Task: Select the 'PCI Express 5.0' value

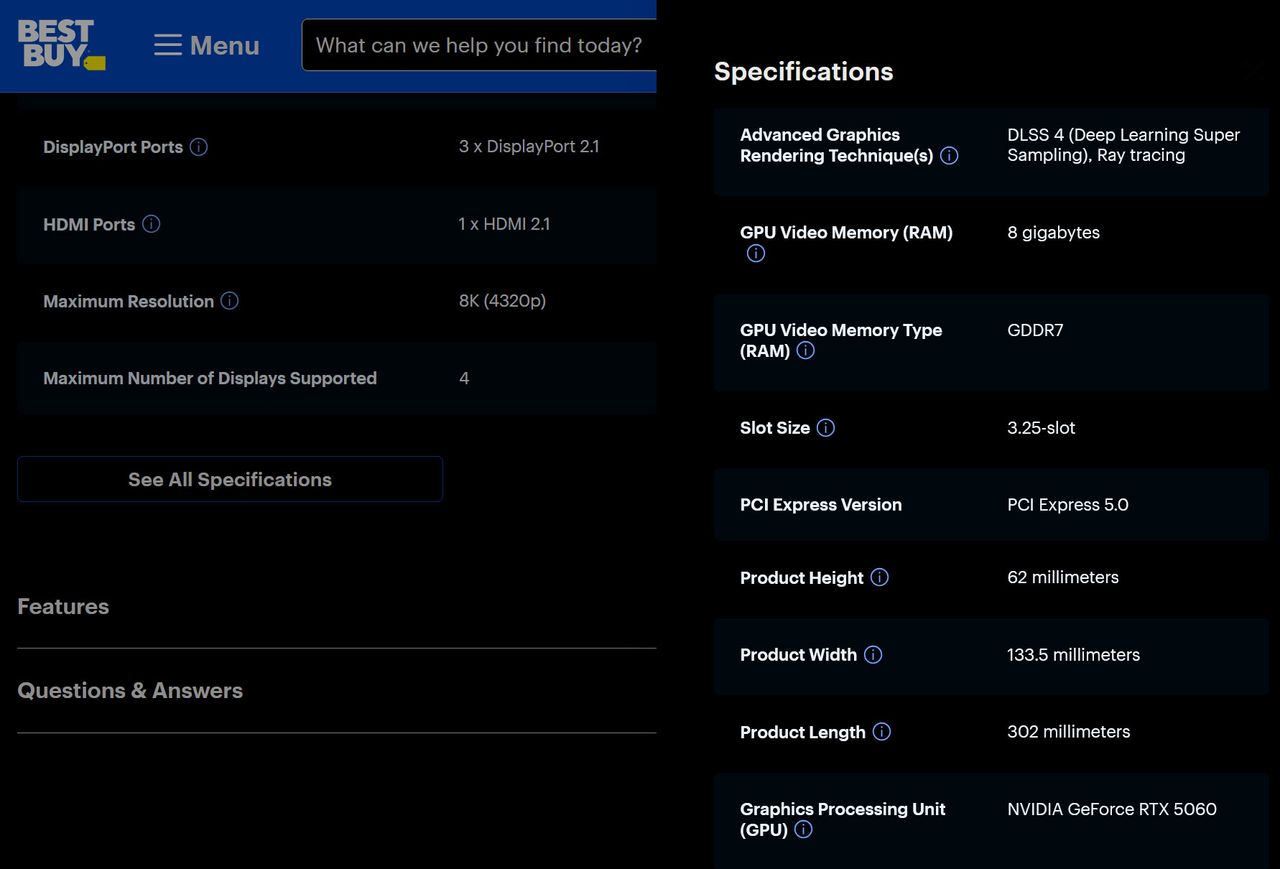Action: [x=1068, y=505]
